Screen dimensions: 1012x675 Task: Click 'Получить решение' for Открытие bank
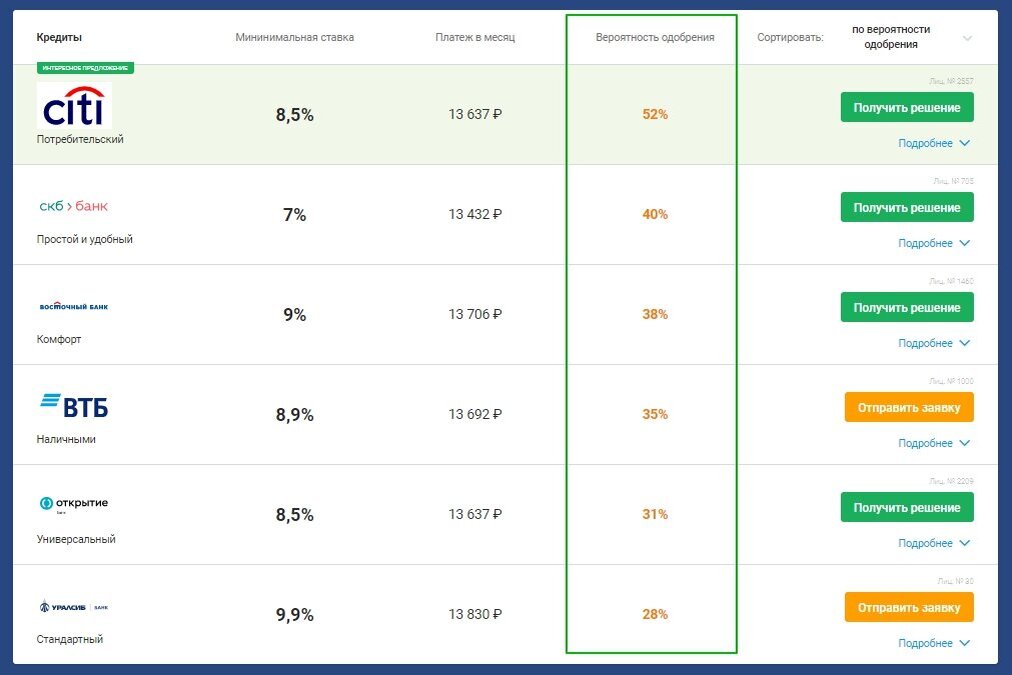907,507
